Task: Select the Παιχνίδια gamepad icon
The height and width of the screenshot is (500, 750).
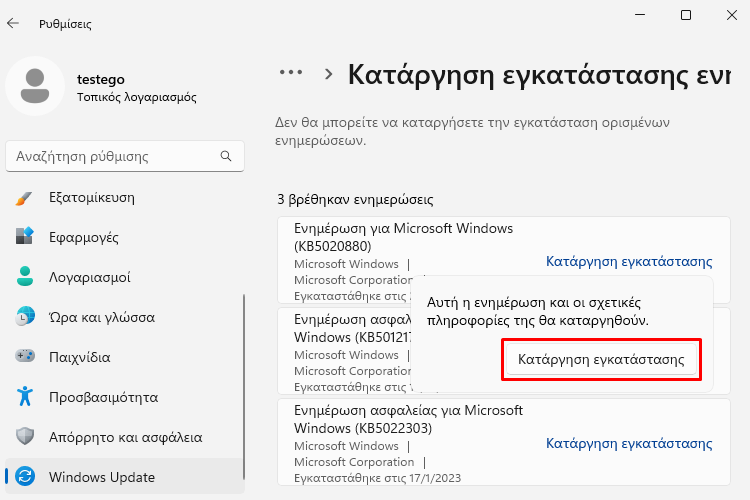Action: pos(25,356)
